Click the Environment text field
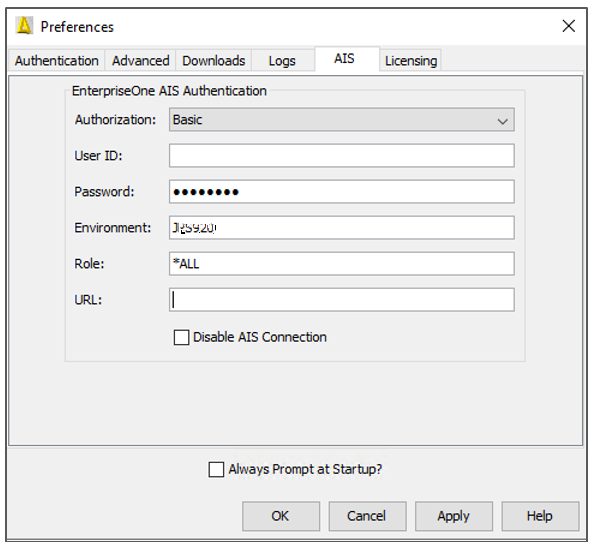This screenshot has height=544, width=592. [x=342, y=228]
